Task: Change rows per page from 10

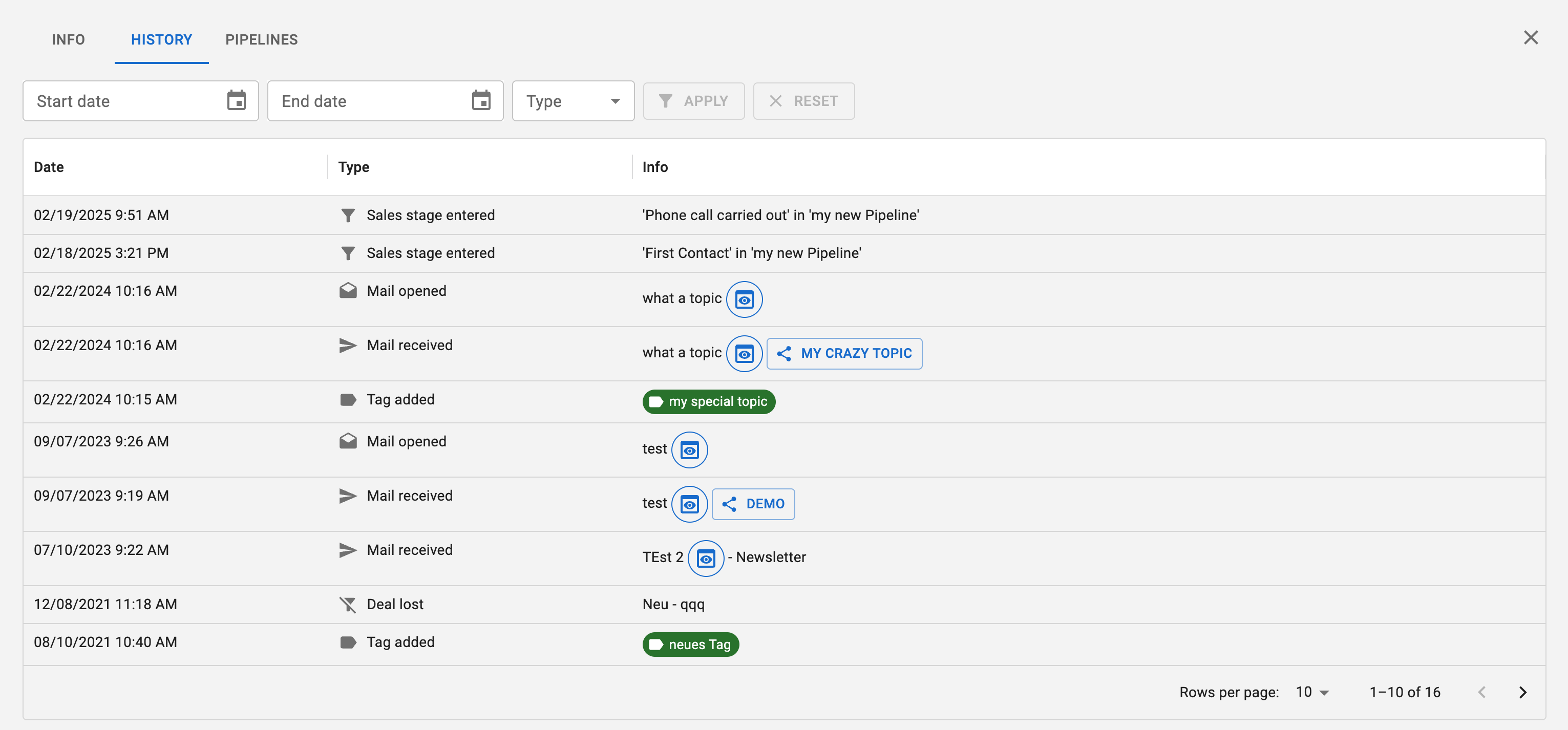Action: pyautogui.click(x=1312, y=692)
